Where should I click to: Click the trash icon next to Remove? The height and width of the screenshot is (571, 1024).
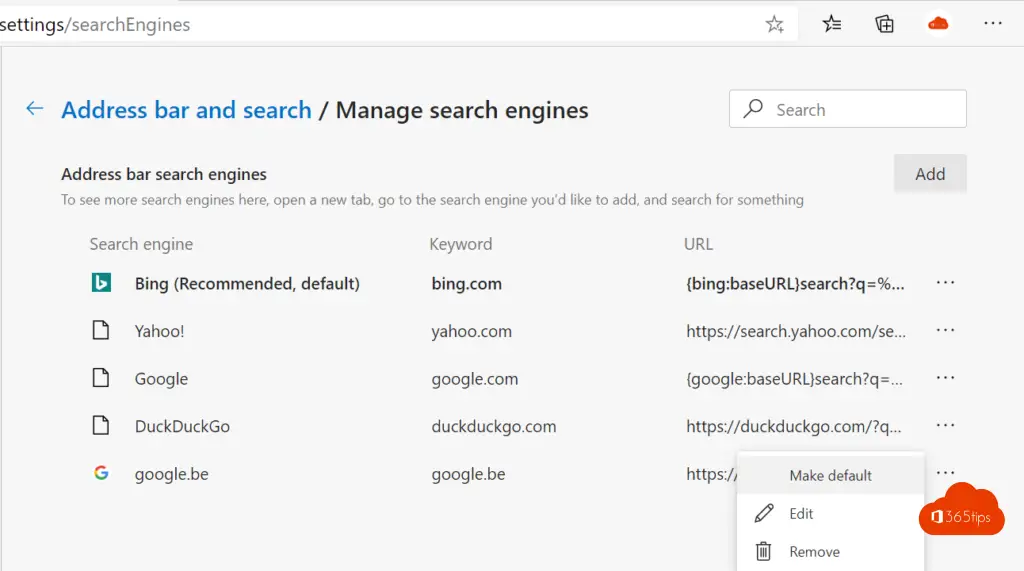click(763, 551)
